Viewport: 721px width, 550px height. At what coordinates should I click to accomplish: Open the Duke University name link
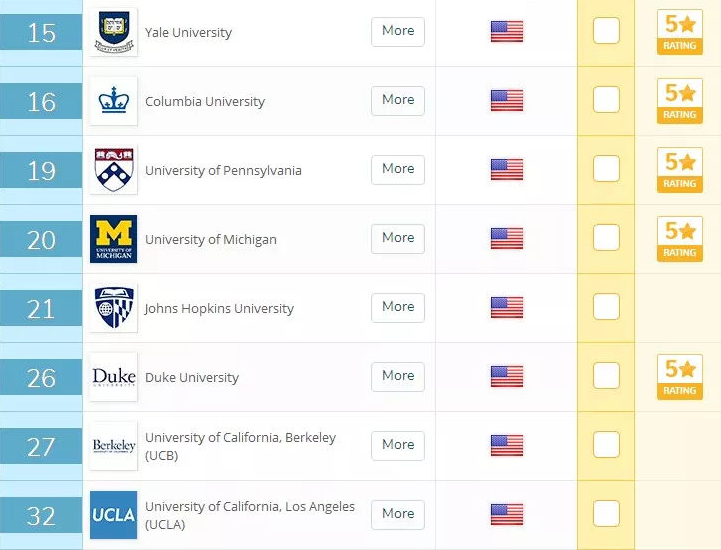[x=192, y=378]
